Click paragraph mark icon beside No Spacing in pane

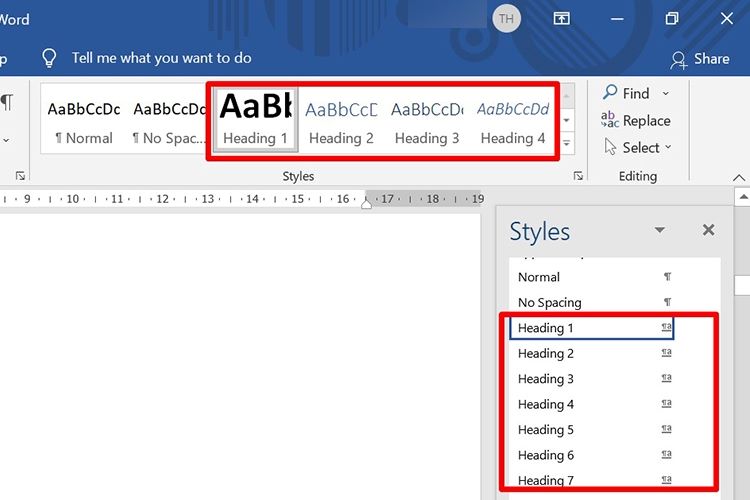667,302
